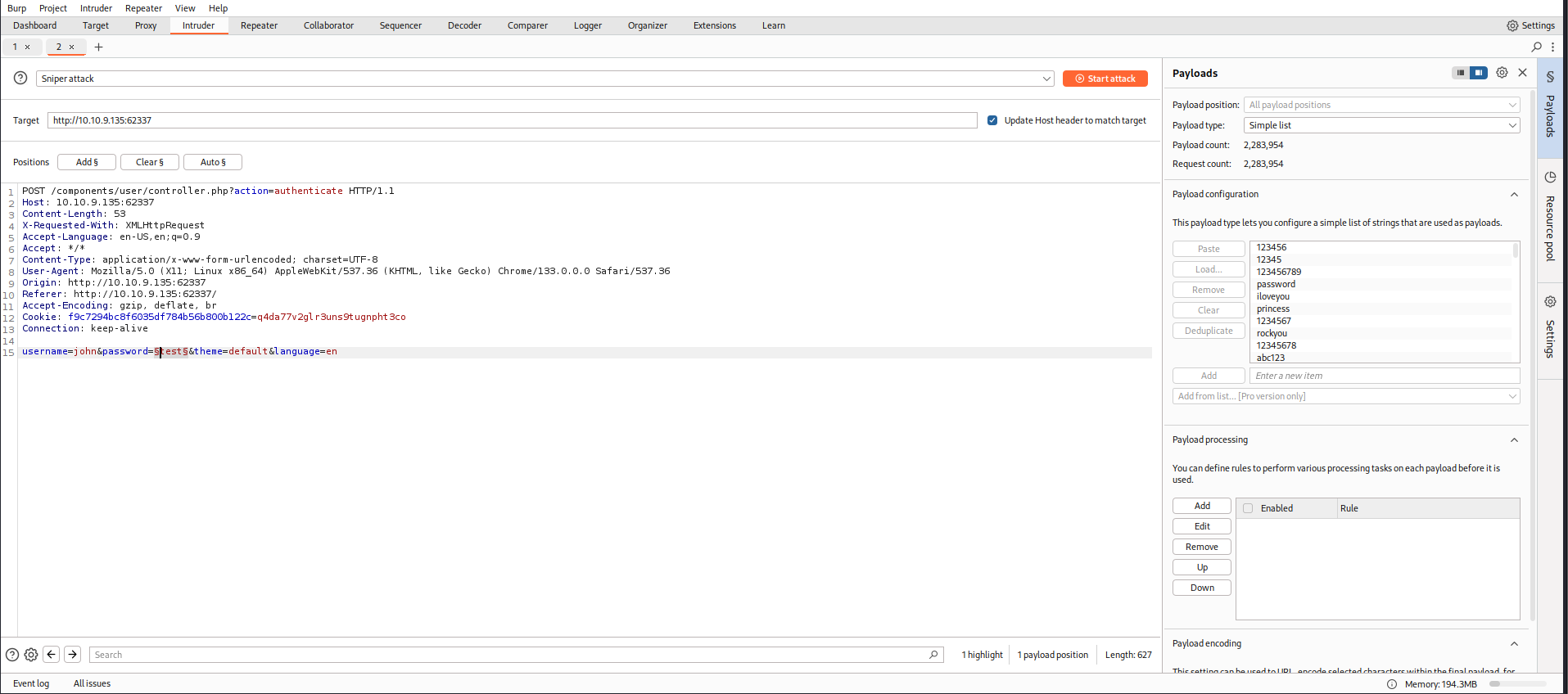
Task: Click the bottom-left help question mark icon
Action: tap(12, 655)
